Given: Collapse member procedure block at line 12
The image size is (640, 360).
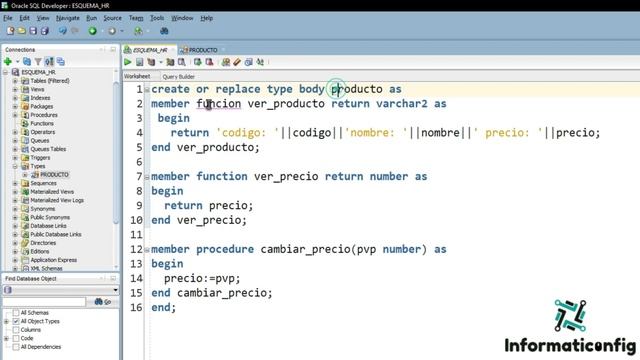Looking at the screenshot, I should [x=147, y=250].
